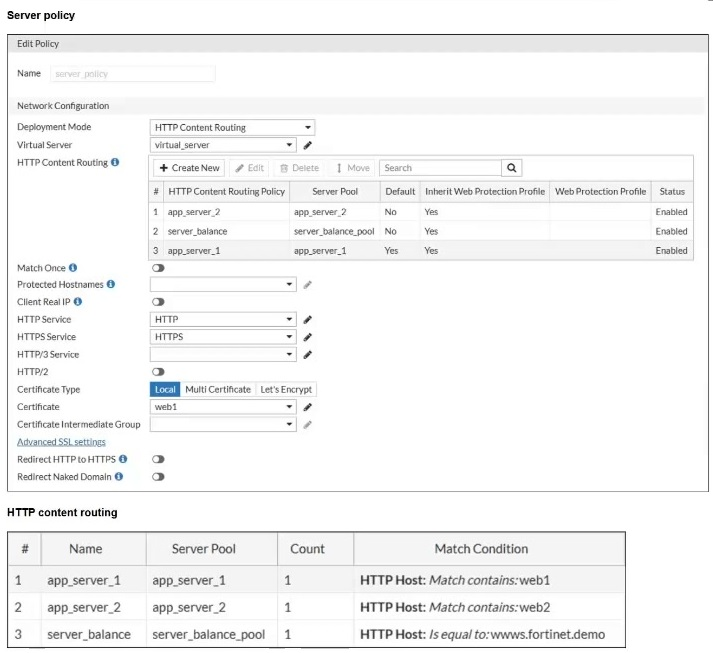Screen dimensions: 713x653
Task: Open the Deployment Mode dropdown
Action: coord(232,127)
